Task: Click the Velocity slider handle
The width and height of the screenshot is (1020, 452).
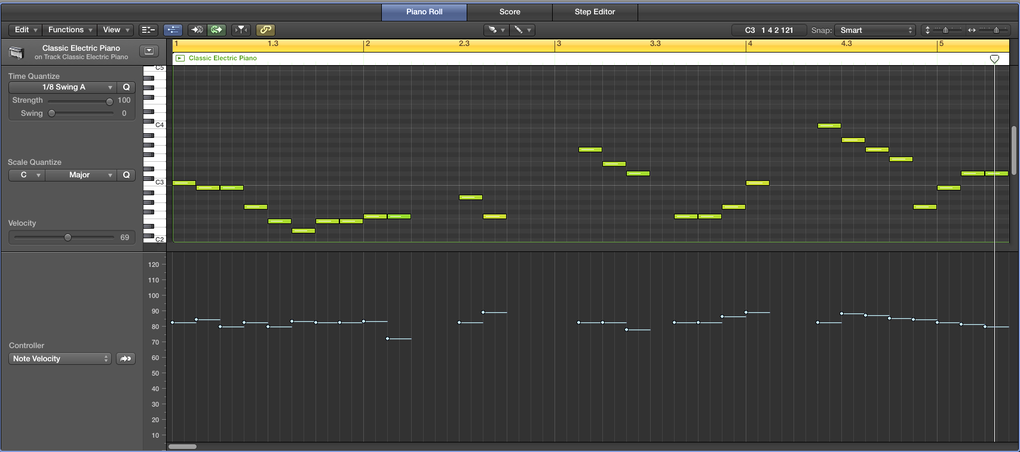Action: 67,237
